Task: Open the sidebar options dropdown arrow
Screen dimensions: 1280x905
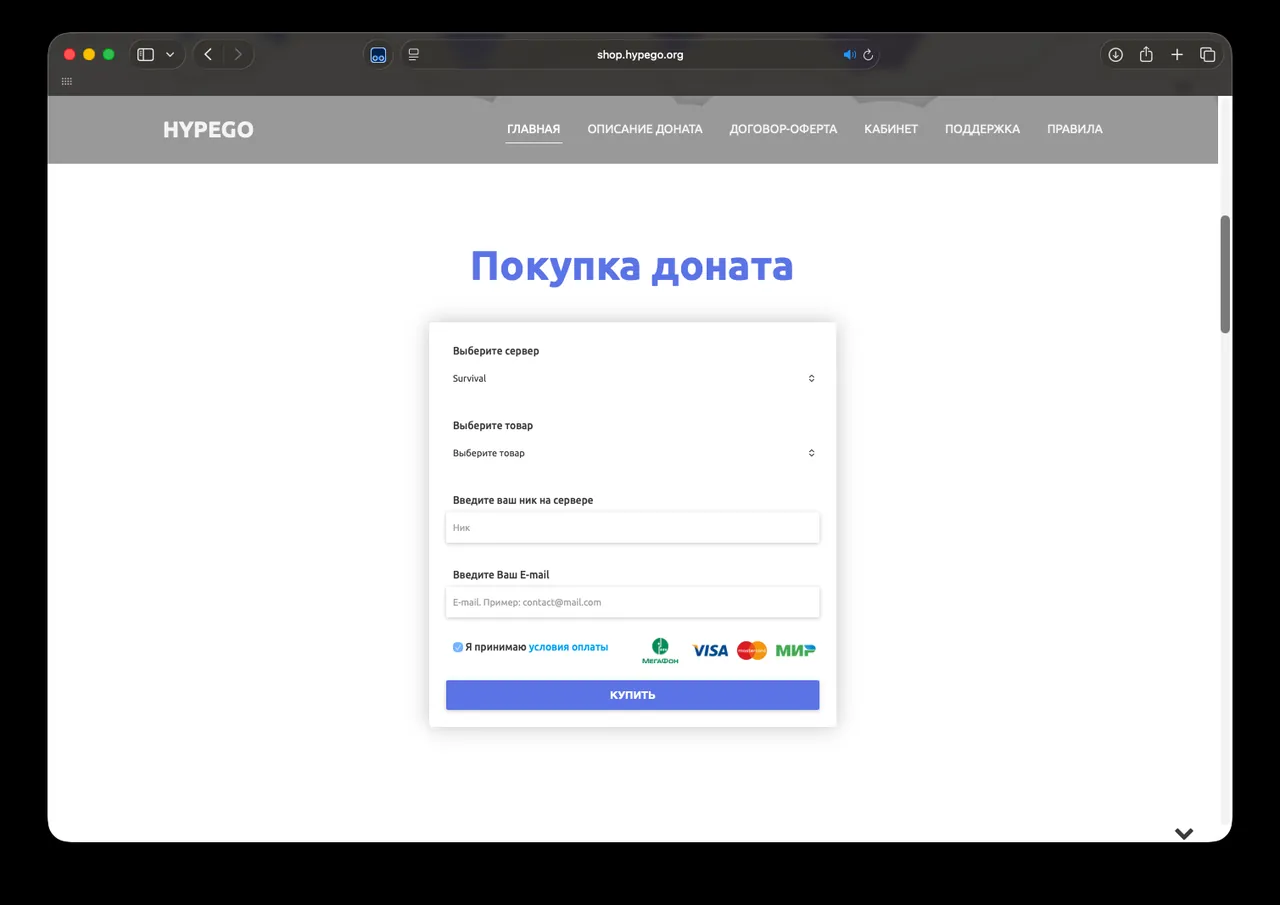Action: 170,55
